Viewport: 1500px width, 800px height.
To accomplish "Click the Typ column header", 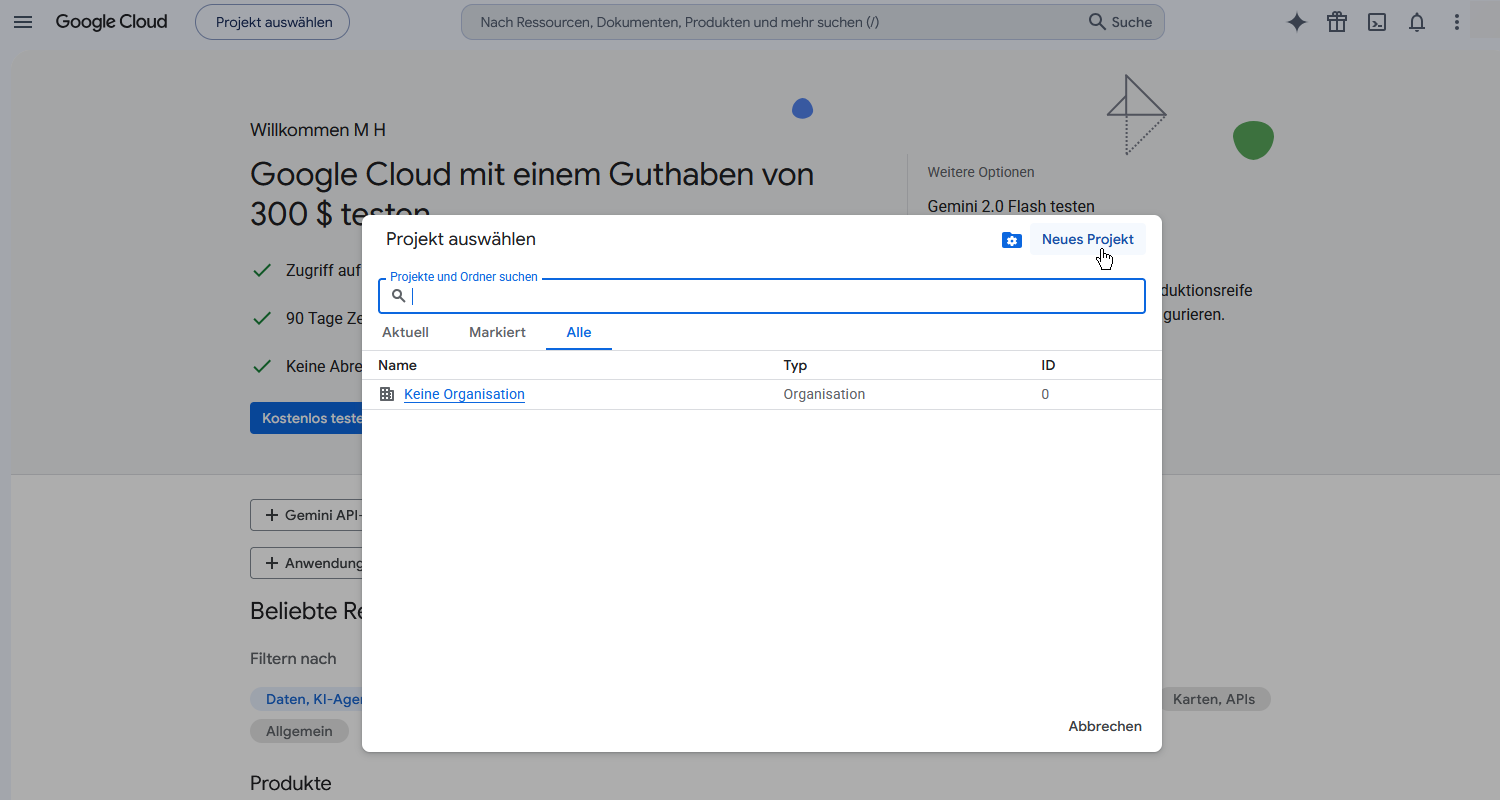I will tap(795, 365).
